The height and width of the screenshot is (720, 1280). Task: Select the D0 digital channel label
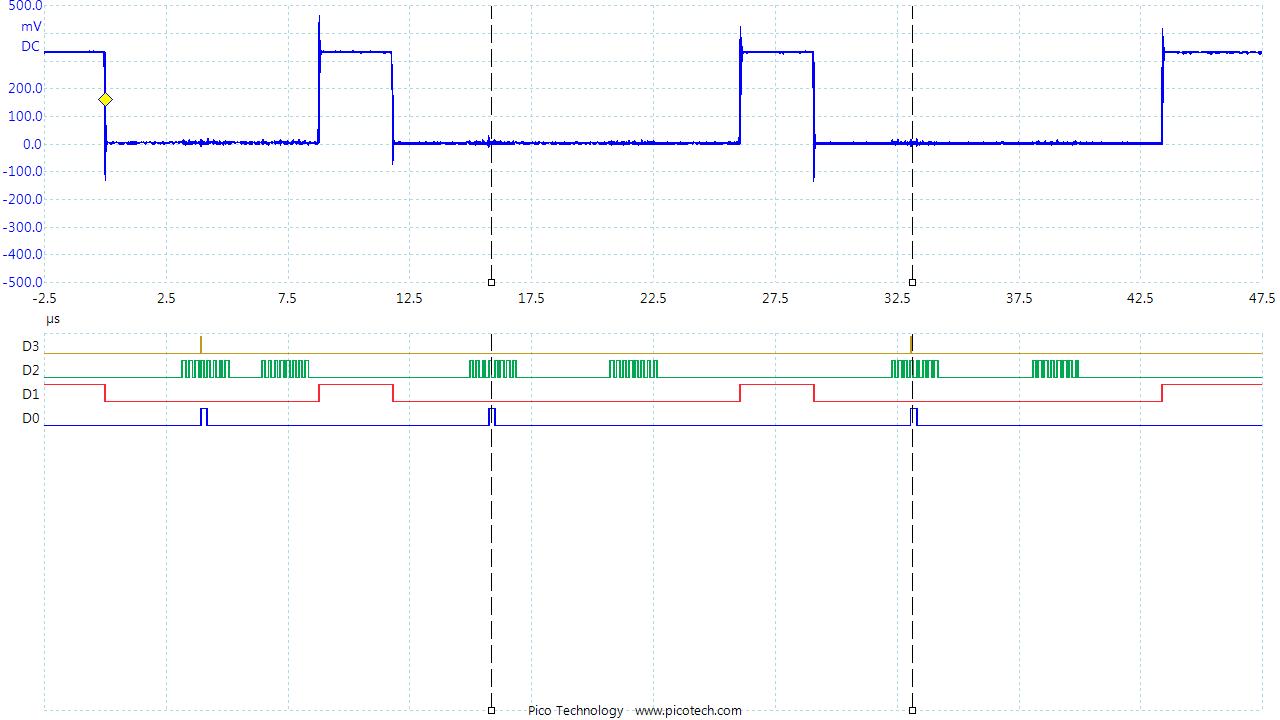30,417
